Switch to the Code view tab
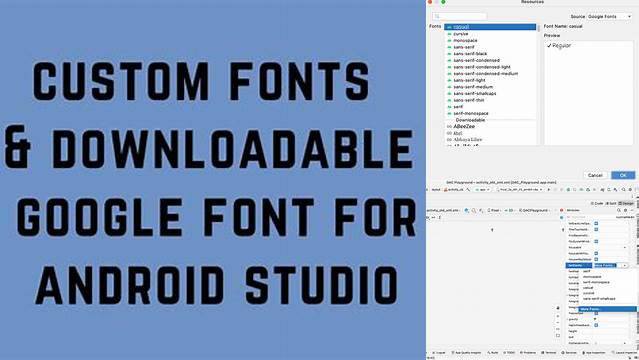 coord(597,203)
